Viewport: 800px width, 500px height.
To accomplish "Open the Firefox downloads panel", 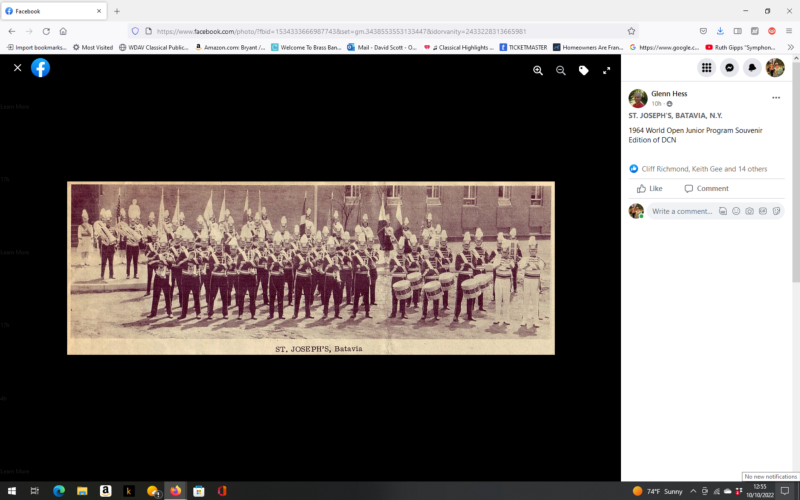I will point(720,31).
